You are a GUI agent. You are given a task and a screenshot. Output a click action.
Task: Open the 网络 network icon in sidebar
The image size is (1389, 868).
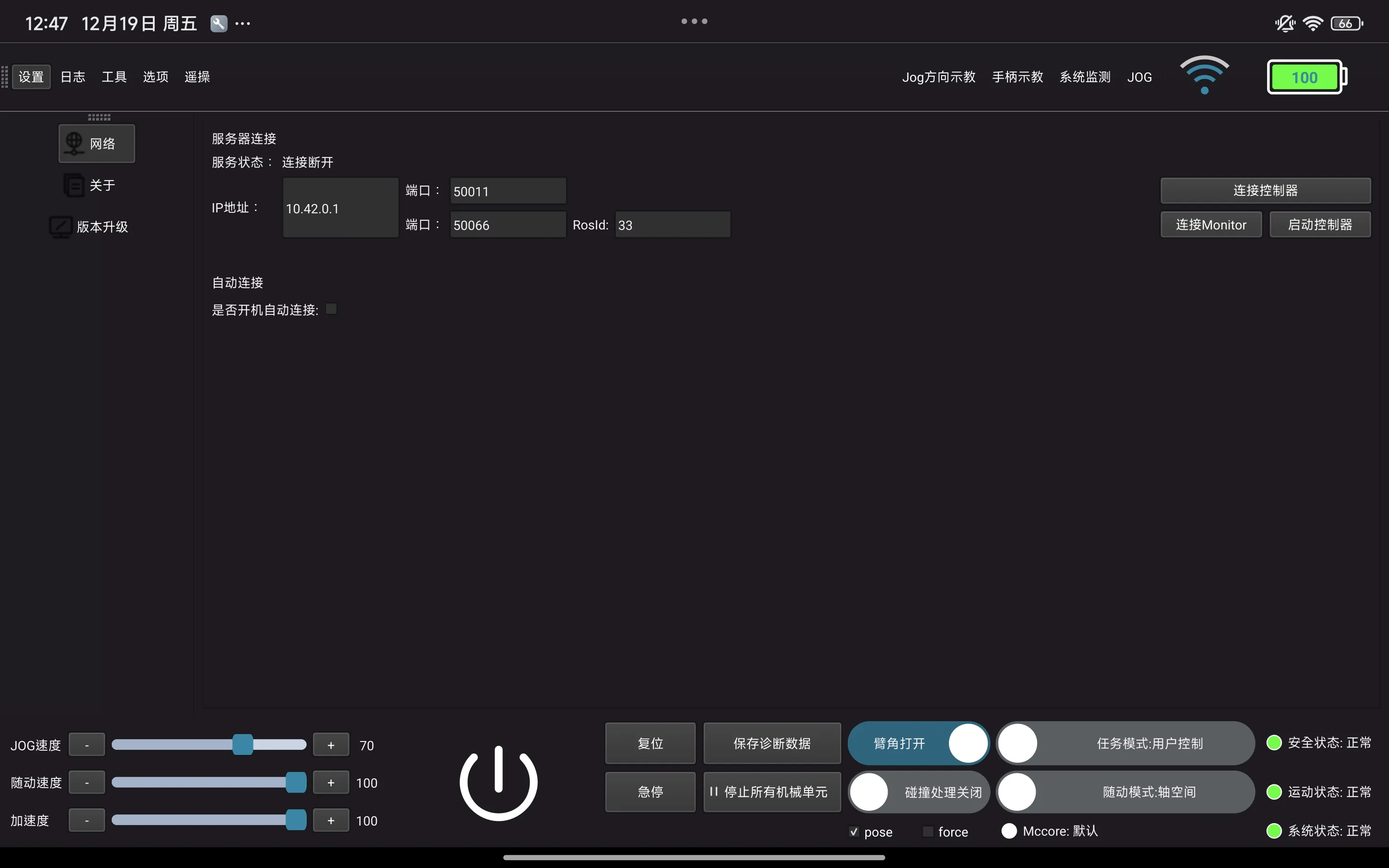pyautogui.click(x=74, y=143)
